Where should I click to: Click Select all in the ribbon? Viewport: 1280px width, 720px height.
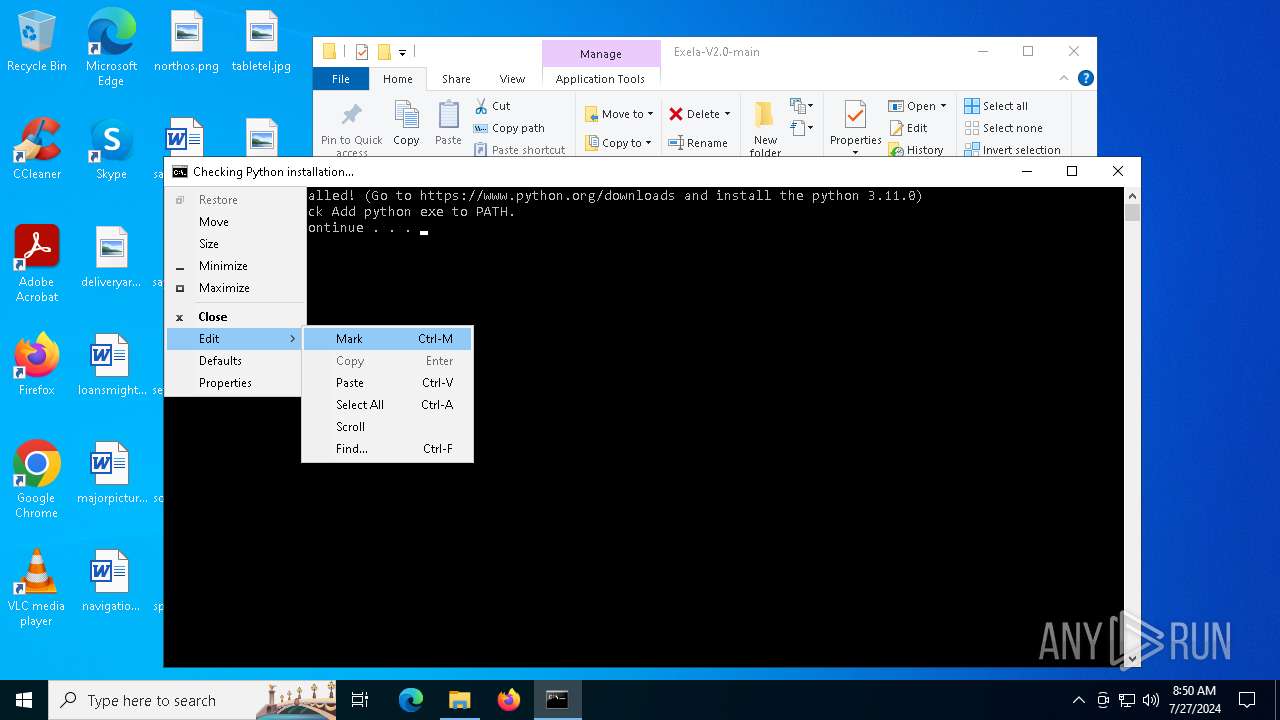996,106
